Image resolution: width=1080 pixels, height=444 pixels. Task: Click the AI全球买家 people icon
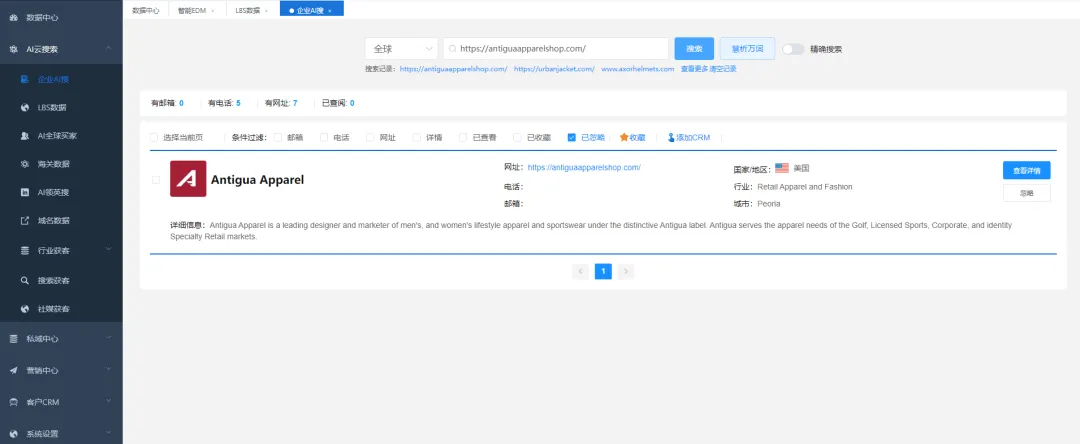[25, 136]
